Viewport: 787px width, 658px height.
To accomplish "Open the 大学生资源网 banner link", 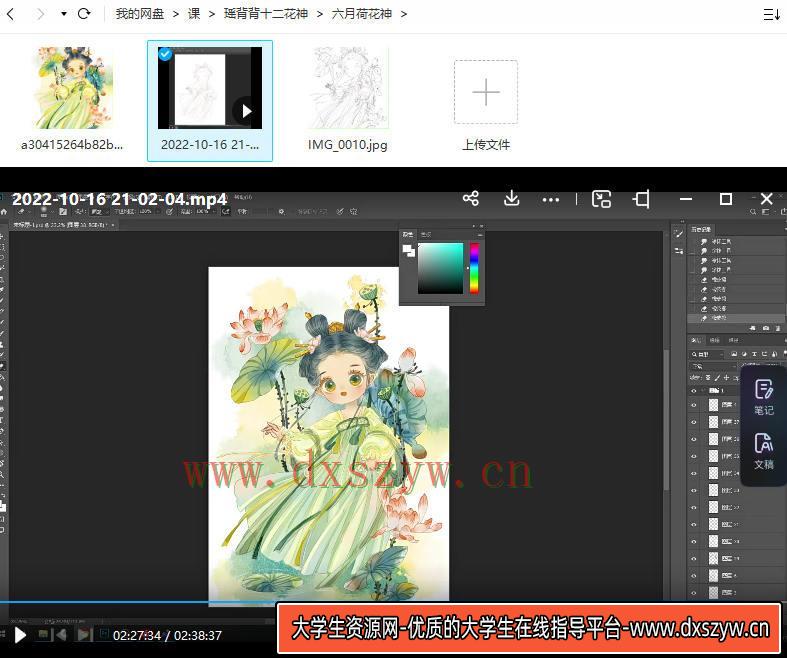I will point(529,629).
